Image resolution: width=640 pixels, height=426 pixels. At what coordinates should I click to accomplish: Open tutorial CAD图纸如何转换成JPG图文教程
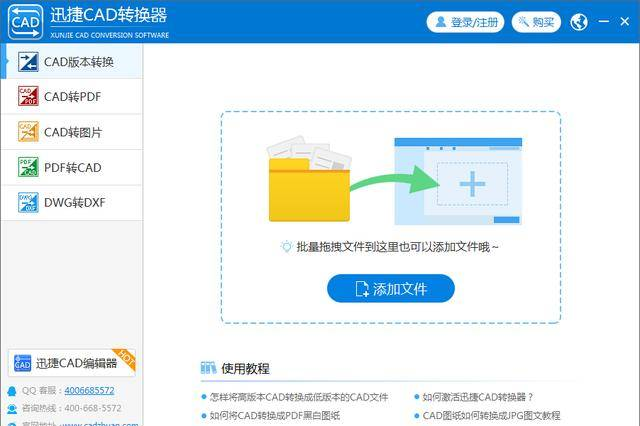pyautogui.click(x=491, y=416)
